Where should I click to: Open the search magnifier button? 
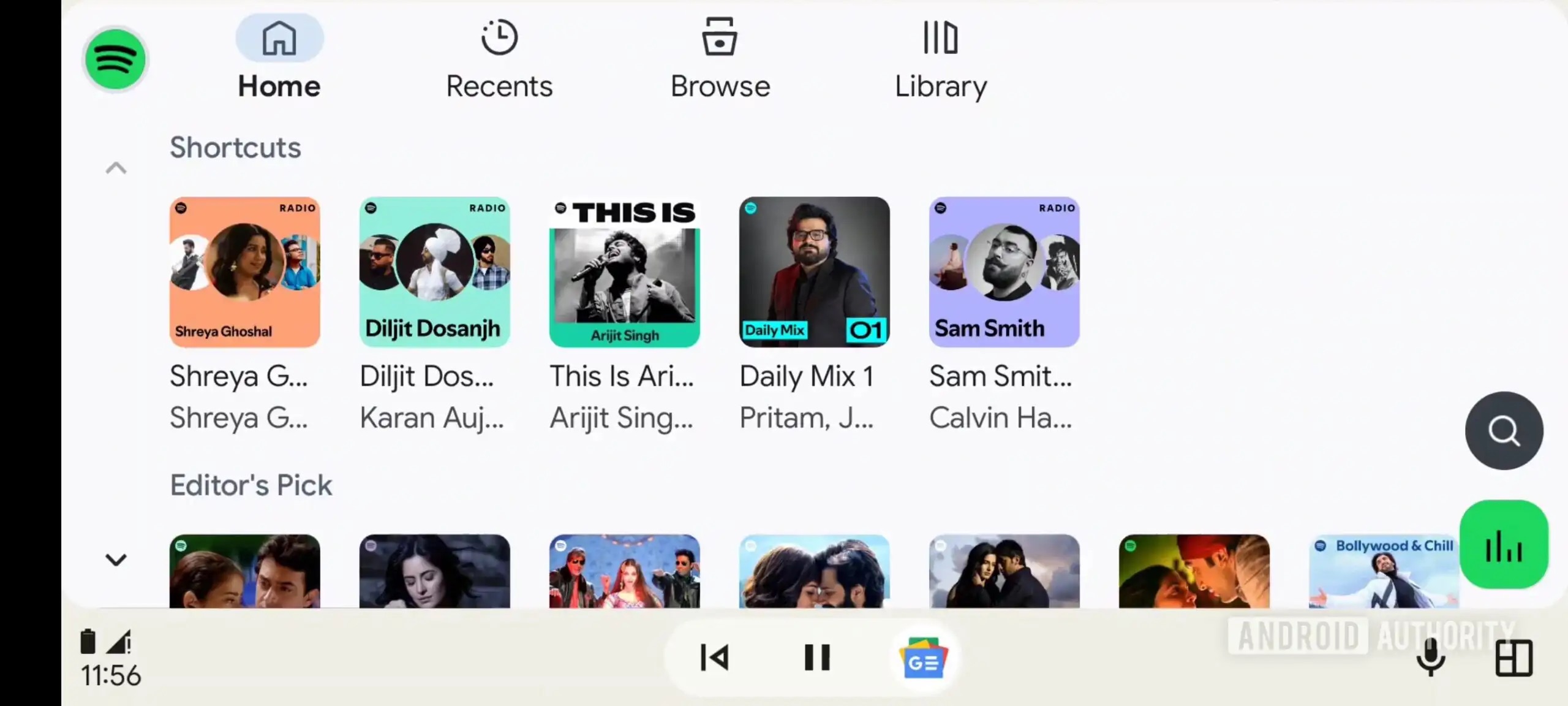tap(1504, 431)
